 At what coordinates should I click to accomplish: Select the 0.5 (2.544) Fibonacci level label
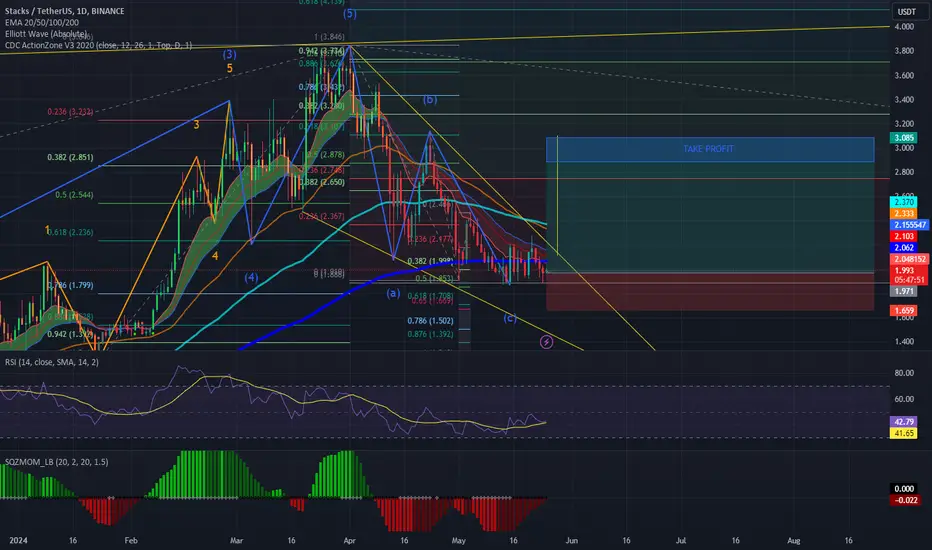74,195
